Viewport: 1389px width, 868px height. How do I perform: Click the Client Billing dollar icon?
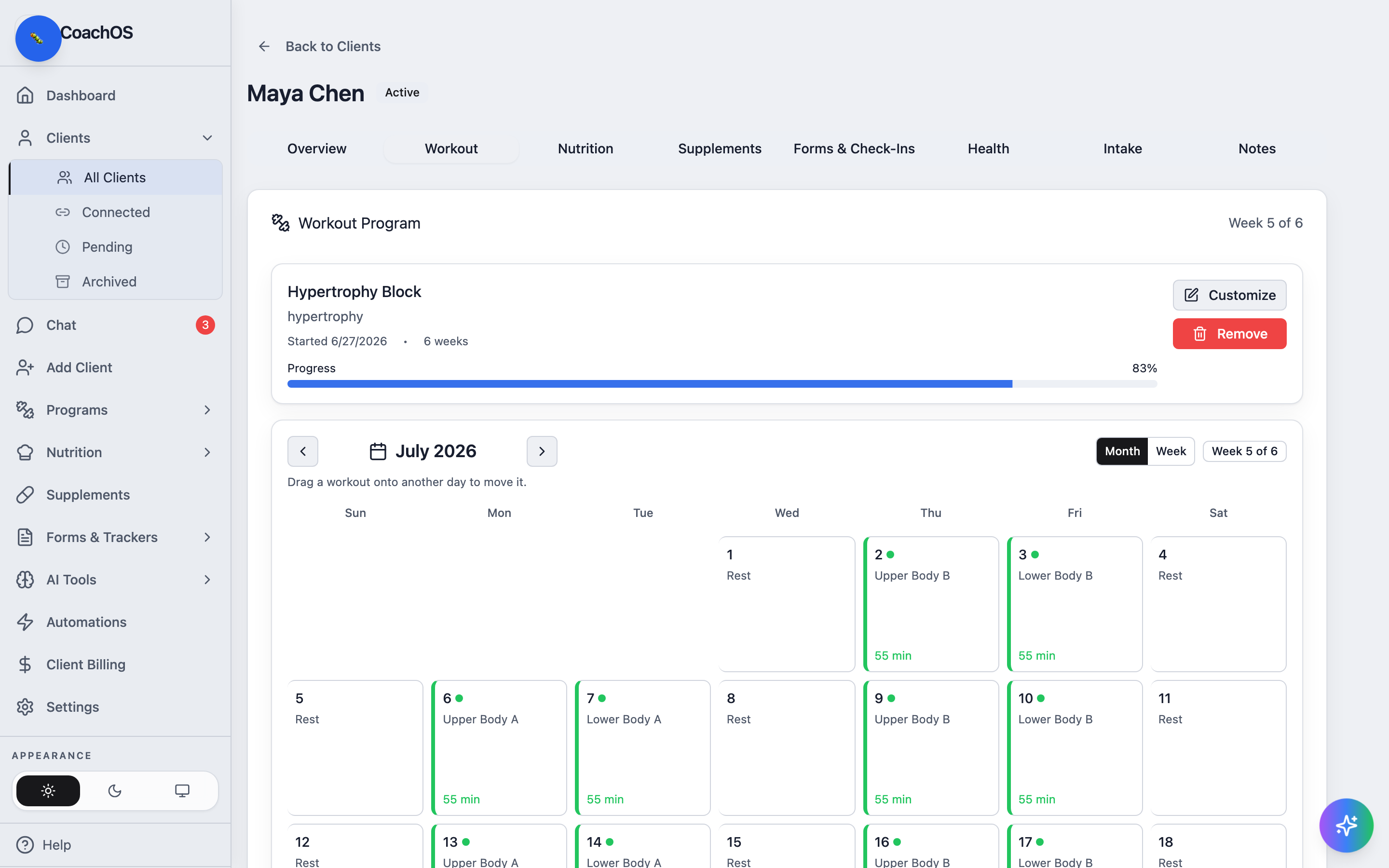tap(25, 665)
